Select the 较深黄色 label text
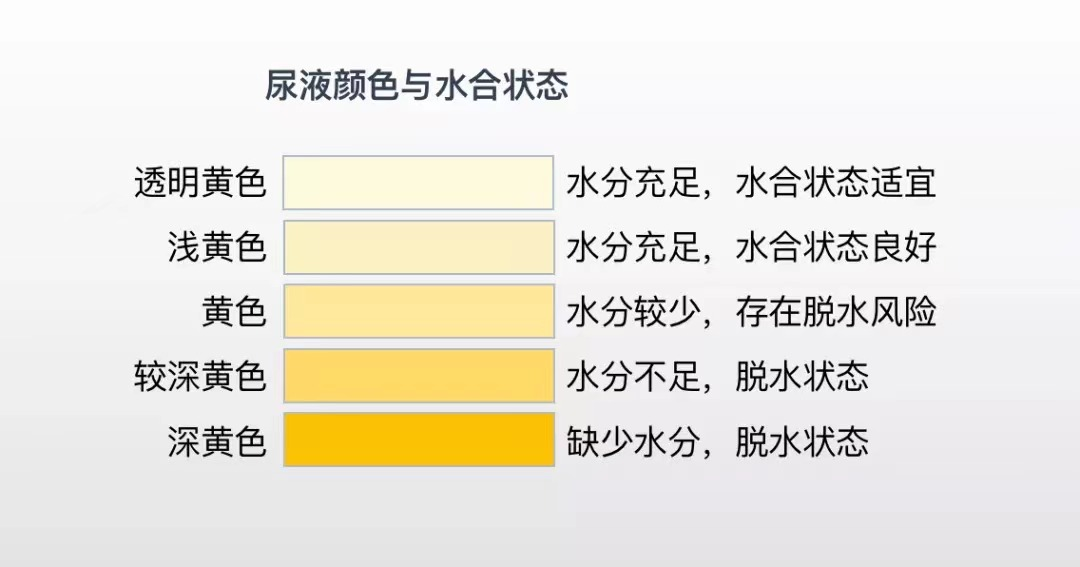The height and width of the screenshot is (567, 1080). [200, 377]
